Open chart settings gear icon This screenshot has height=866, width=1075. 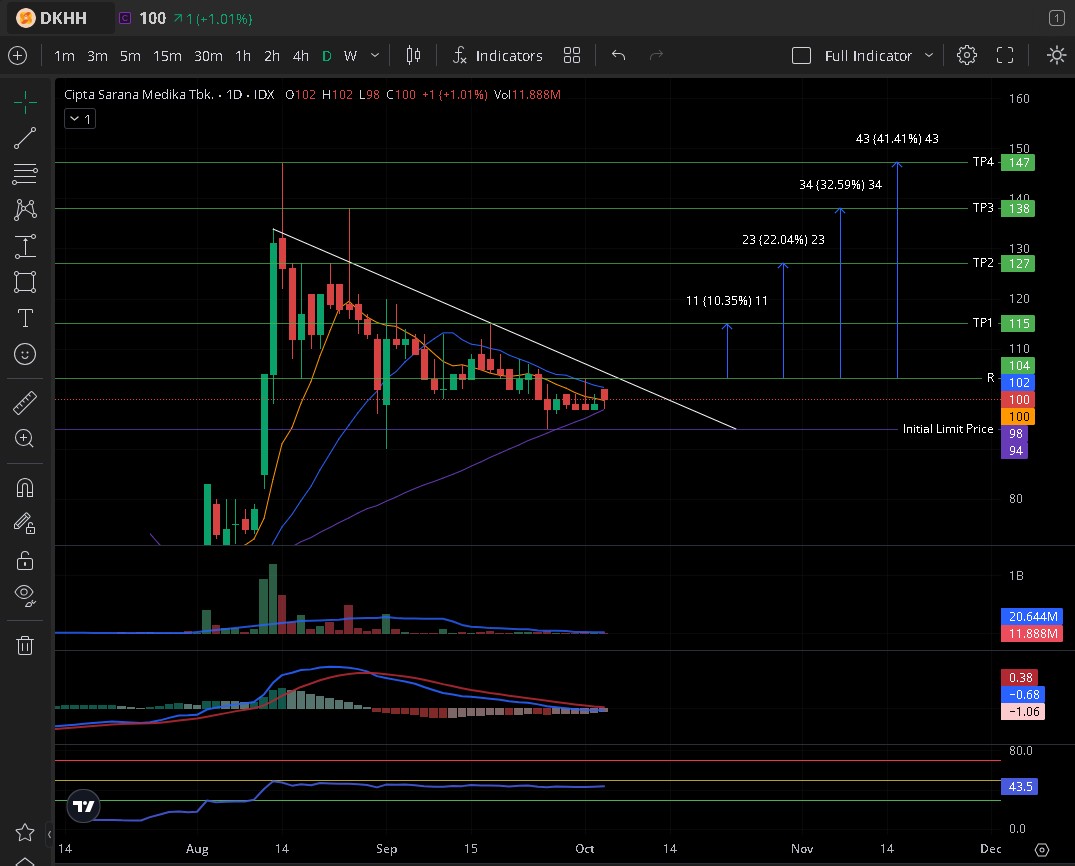[967, 56]
